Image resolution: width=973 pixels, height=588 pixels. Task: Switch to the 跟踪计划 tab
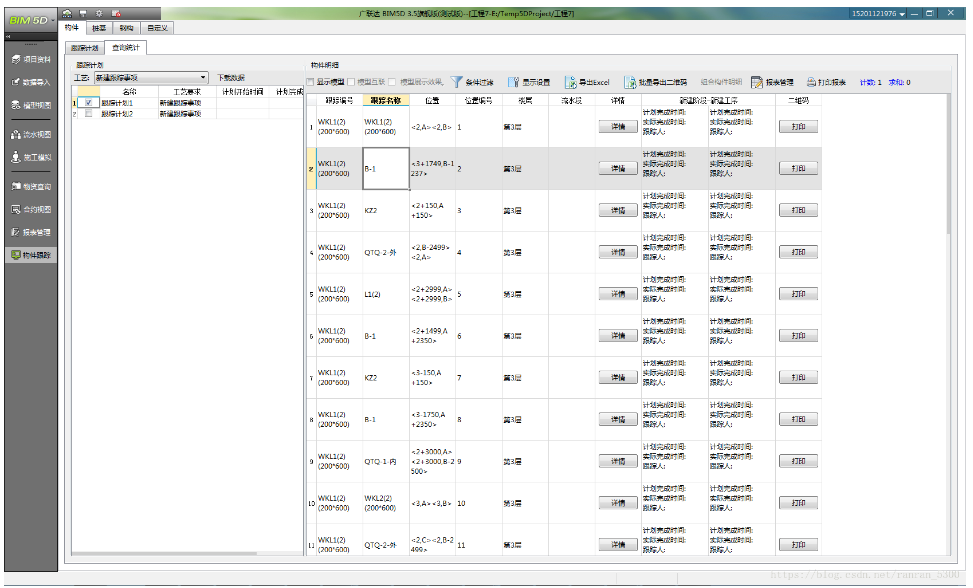84,48
